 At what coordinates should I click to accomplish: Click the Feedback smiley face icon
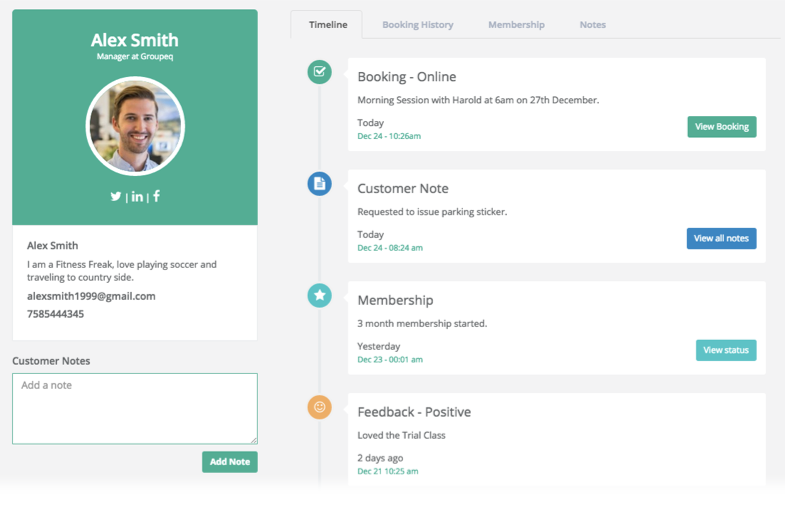point(319,407)
